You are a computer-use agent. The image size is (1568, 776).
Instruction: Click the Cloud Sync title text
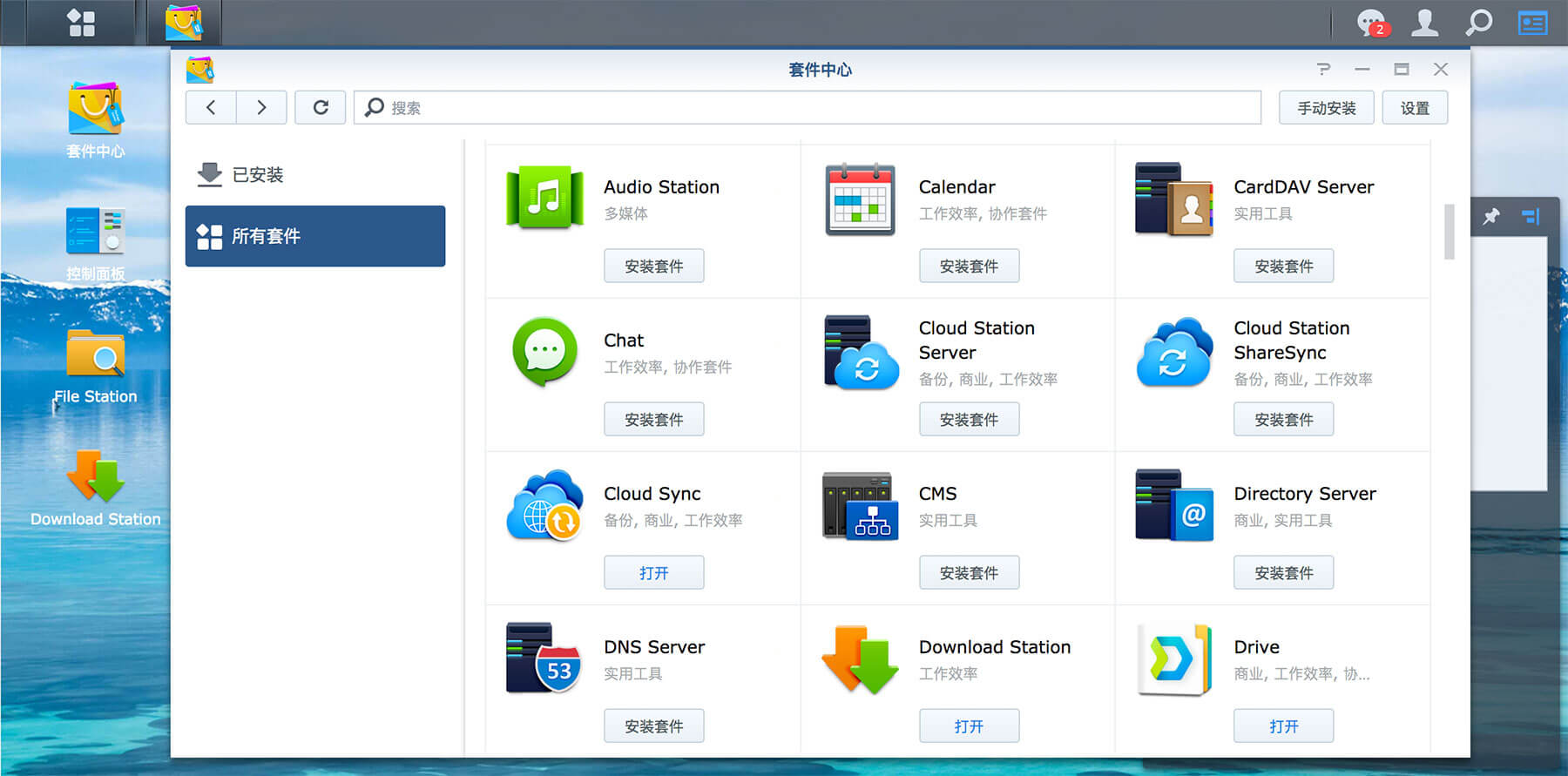[652, 494]
